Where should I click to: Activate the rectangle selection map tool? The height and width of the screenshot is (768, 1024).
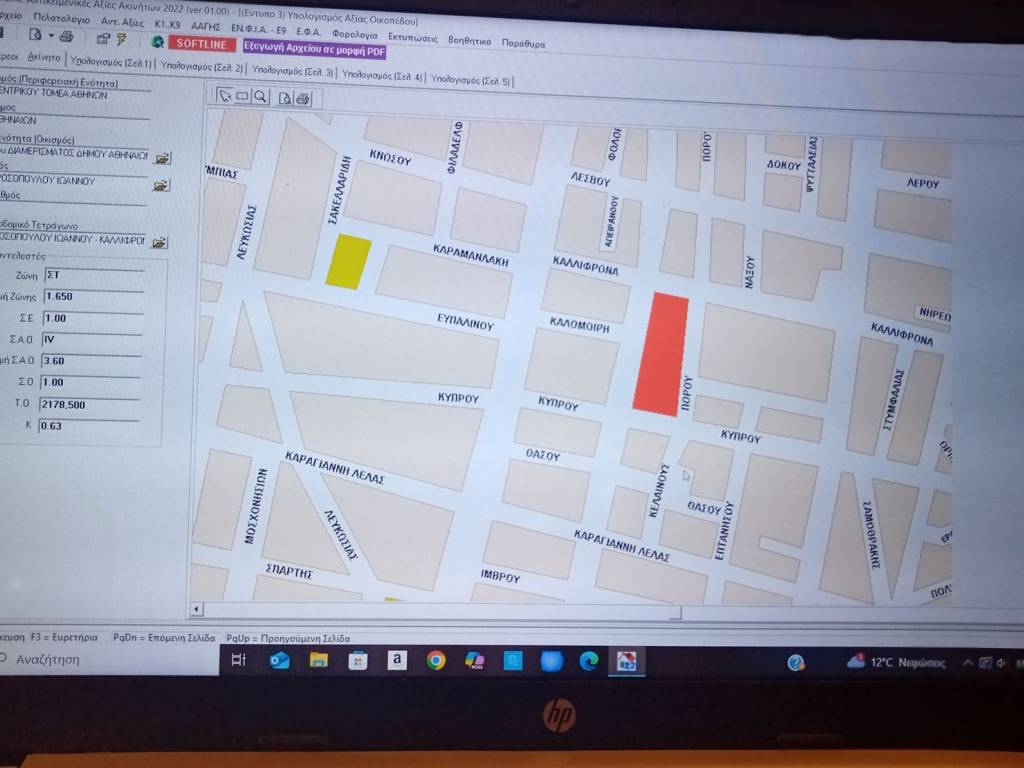pyautogui.click(x=242, y=97)
